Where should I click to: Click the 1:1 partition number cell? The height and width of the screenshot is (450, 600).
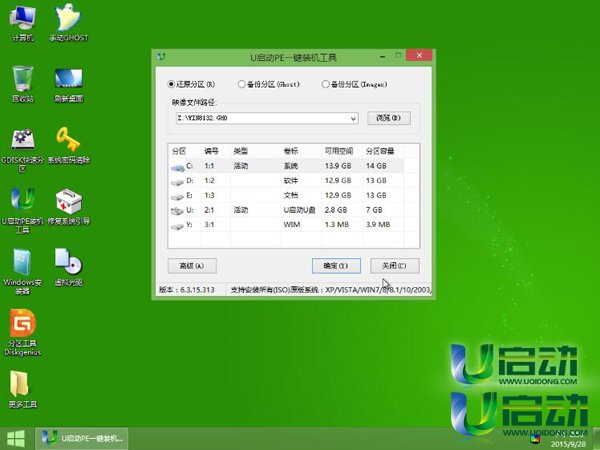point(209,166)
